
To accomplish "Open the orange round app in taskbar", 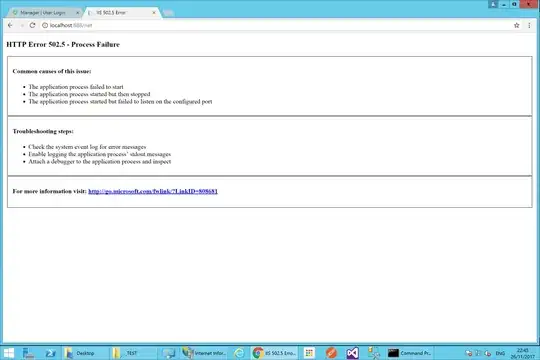I will point(331,353).
